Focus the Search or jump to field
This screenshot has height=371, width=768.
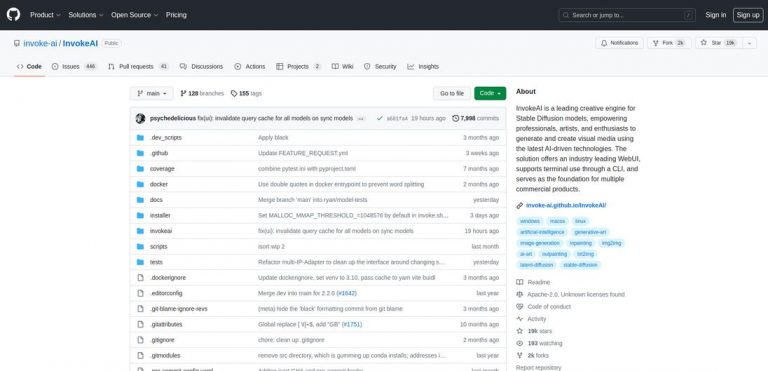(627, 15)
